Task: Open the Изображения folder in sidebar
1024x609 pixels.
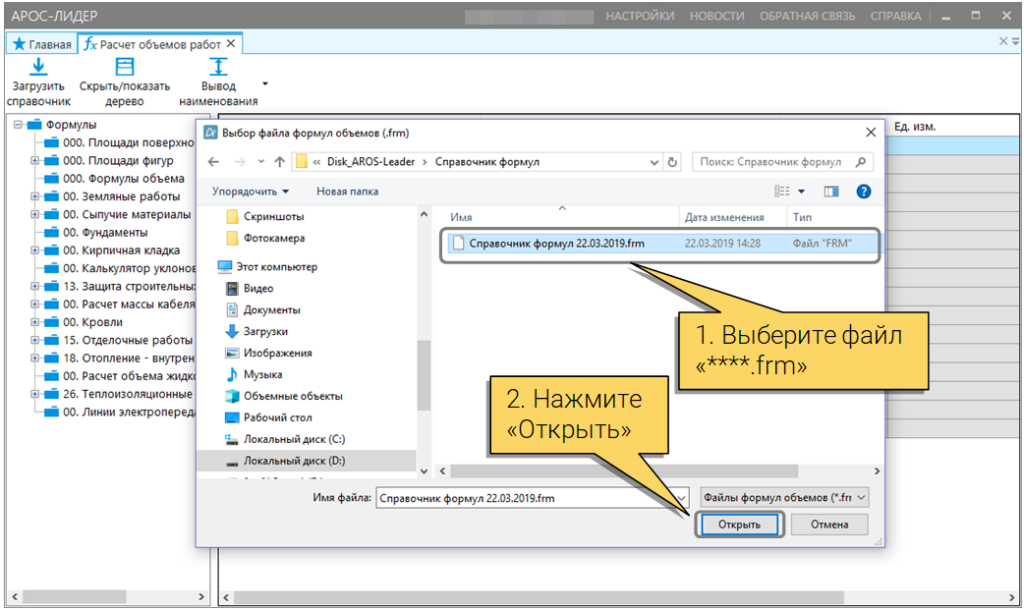Action: (x=268, y=352)
